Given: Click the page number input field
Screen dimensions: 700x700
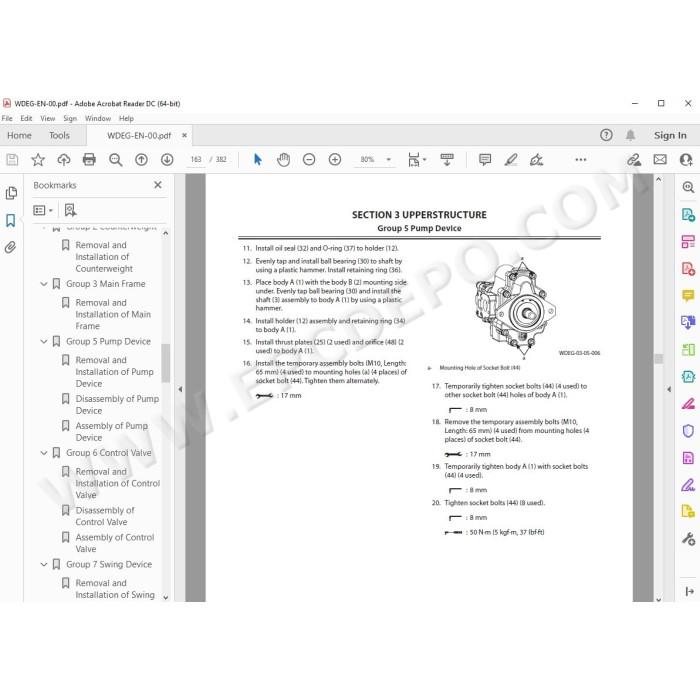Looking at the screenshot, I should coord(196,159).
